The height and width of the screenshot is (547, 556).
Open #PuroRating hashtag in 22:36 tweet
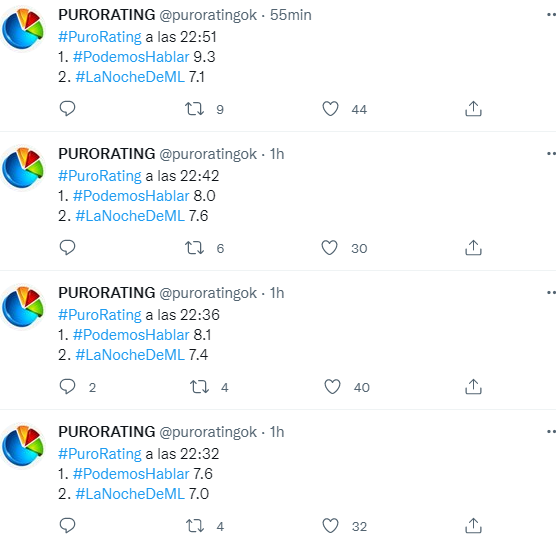pos(100,315)
